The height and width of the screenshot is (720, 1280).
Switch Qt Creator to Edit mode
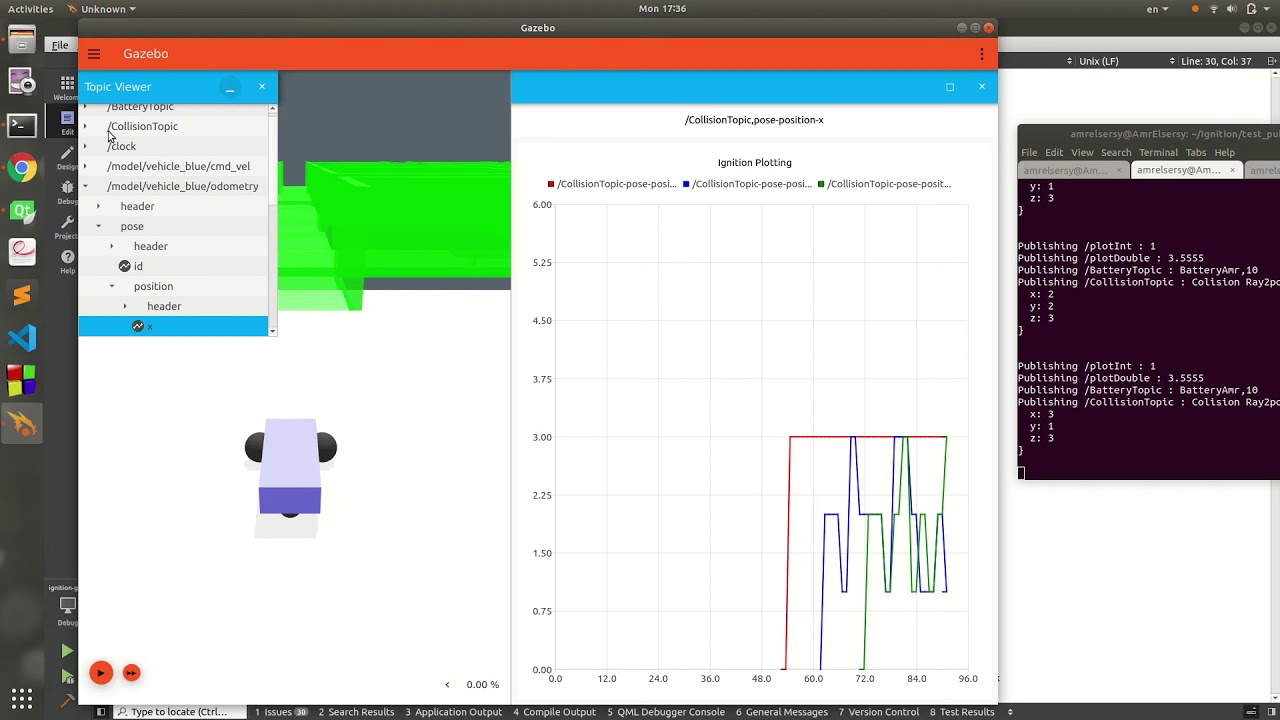[x=67, y=122]
